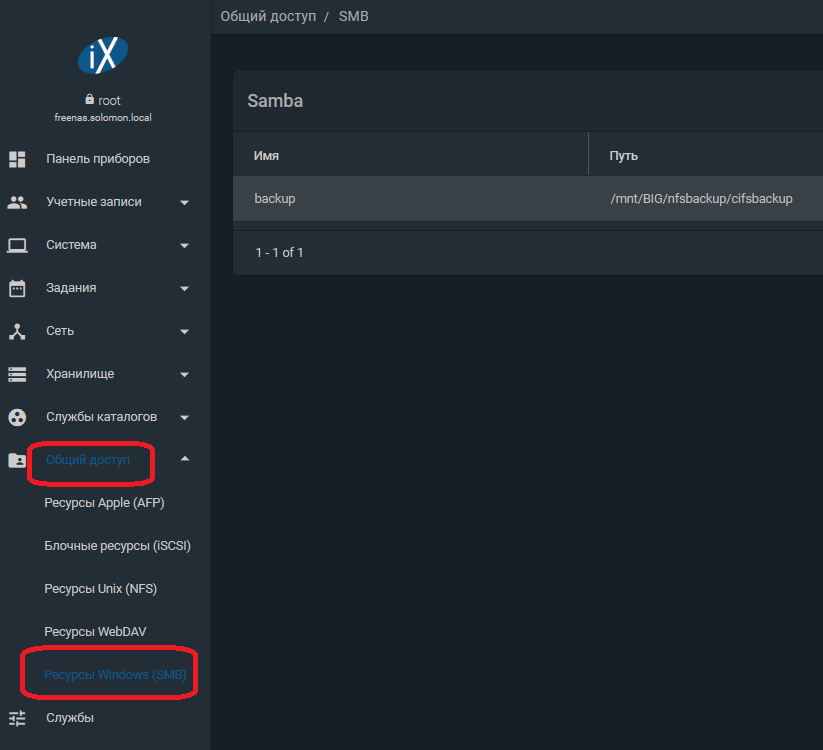Image resolution: width=823 pixels, height=750 pixels.
Task: Click Общий доступ breadcrumb link
Action: 268,17
